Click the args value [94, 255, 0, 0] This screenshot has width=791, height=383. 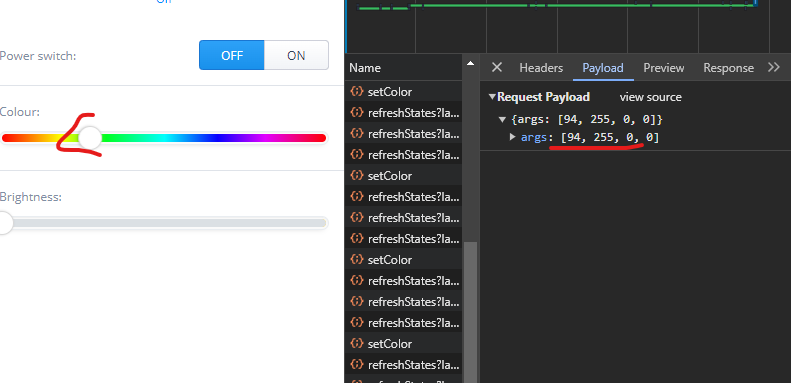click(x=610, y=137)
